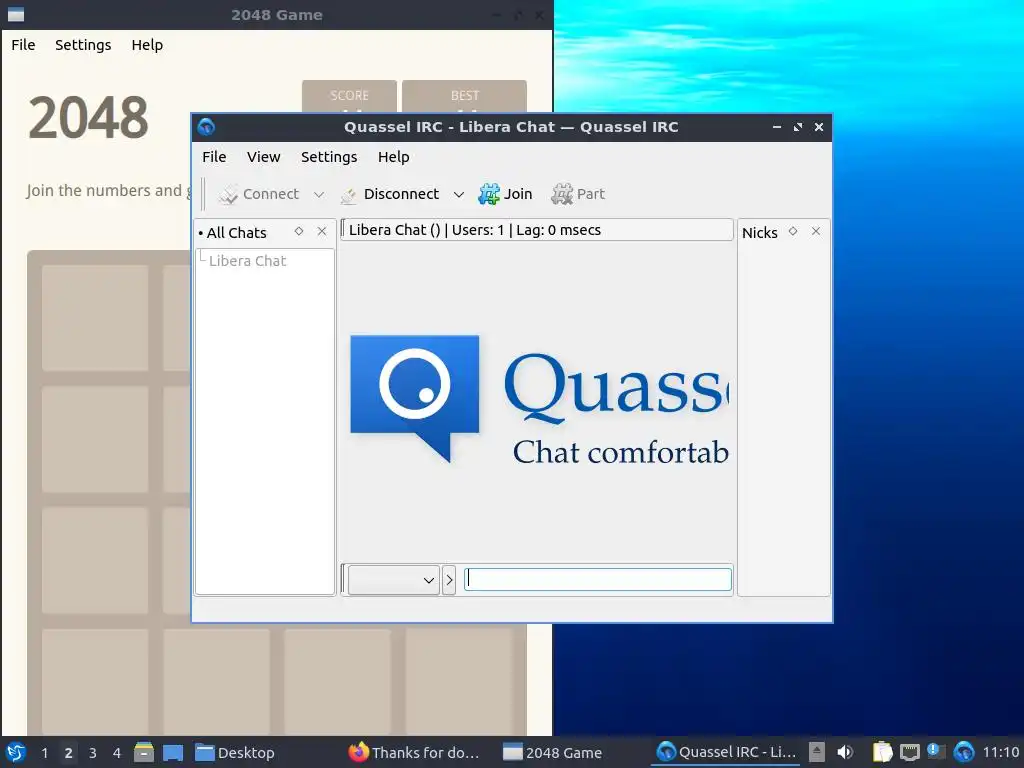
Task: Switch to workspace 3
Action: (x=93, y=753)
